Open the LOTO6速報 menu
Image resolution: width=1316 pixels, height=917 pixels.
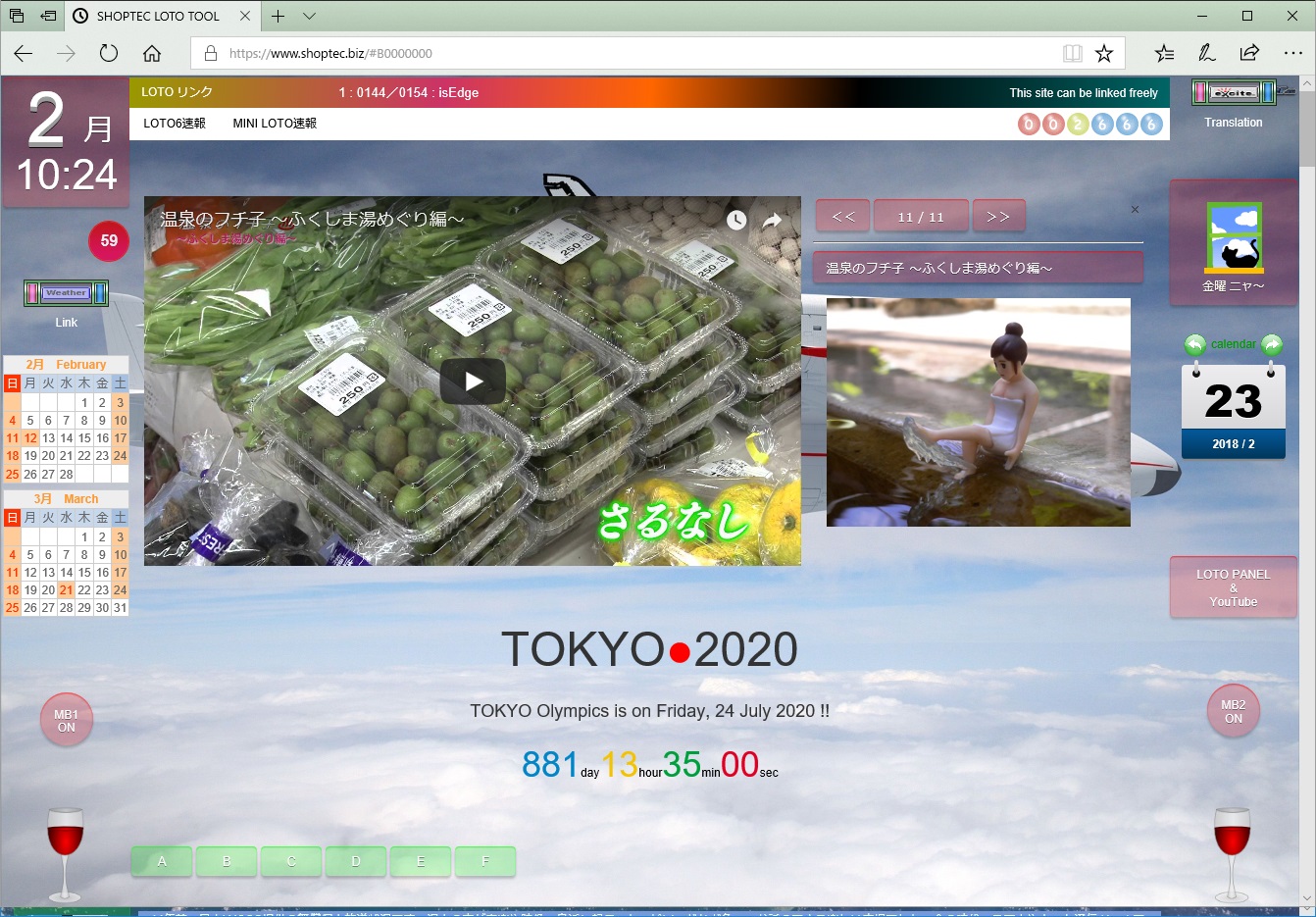coord(175,124)
